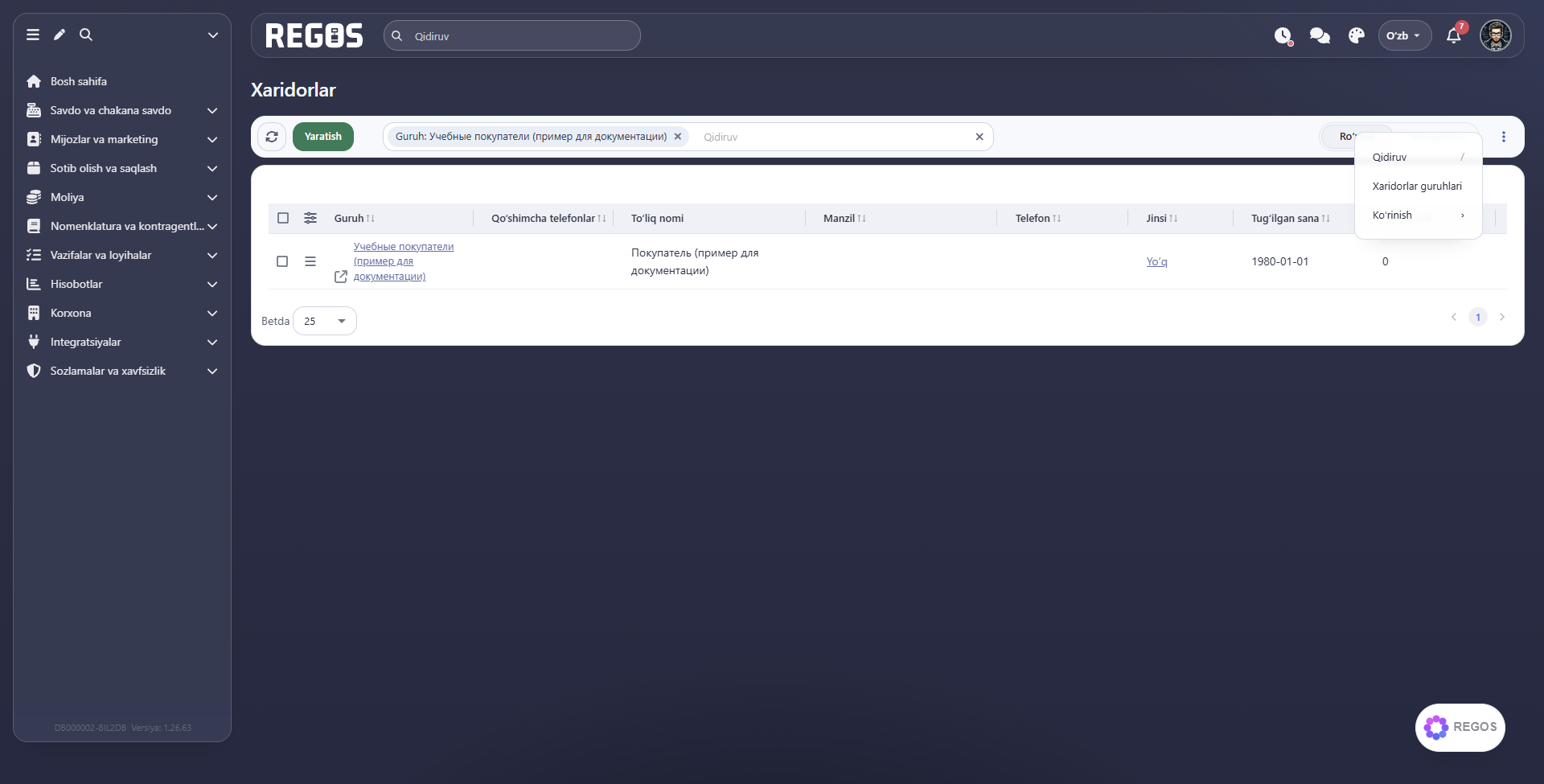Click the green Yaratish button
The height and width of the screenshot is (784, 1544).
point(323,137)
